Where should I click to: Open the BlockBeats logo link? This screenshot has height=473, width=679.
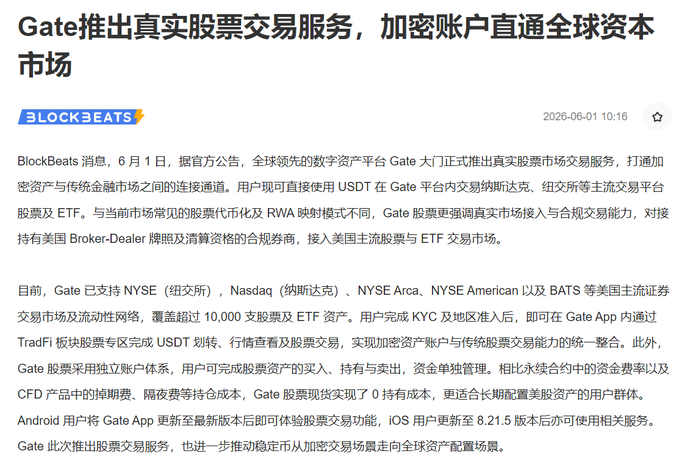[81, 117]
